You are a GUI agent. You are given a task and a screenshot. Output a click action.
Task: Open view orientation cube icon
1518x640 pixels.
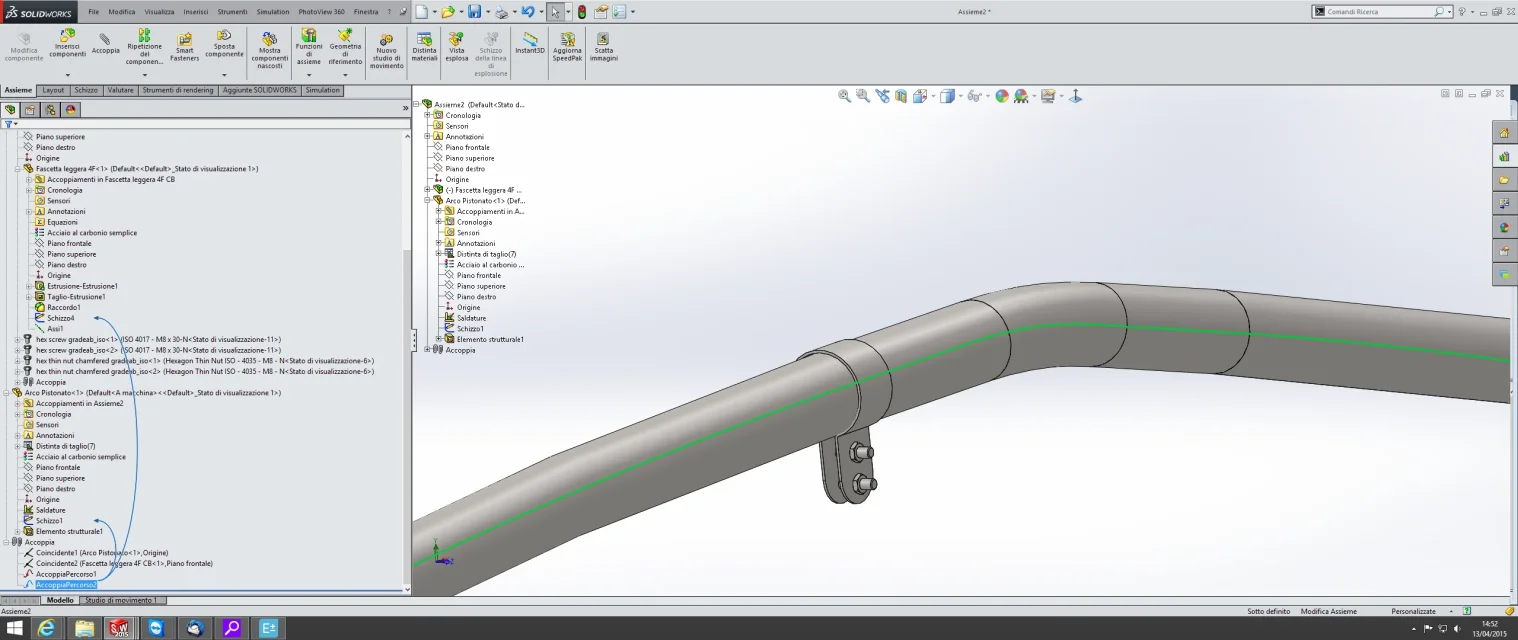(920, 96)
